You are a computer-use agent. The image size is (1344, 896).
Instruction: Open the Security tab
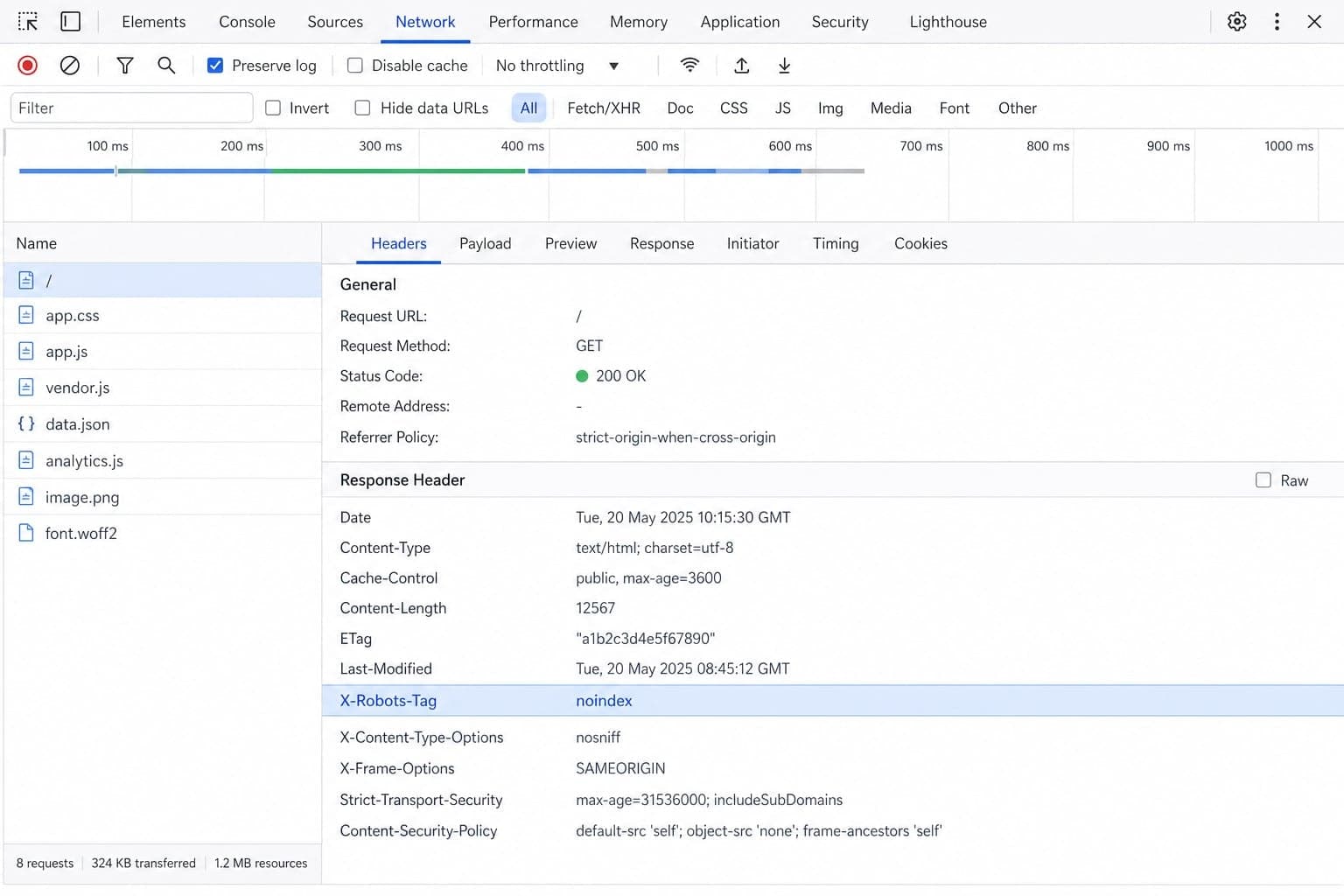(840, 22)
